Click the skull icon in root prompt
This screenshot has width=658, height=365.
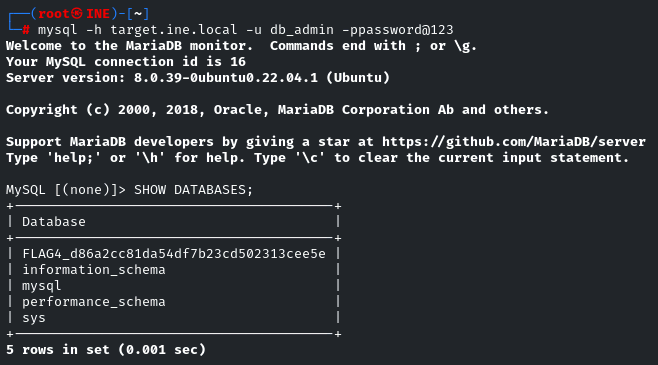click(77, 14)
